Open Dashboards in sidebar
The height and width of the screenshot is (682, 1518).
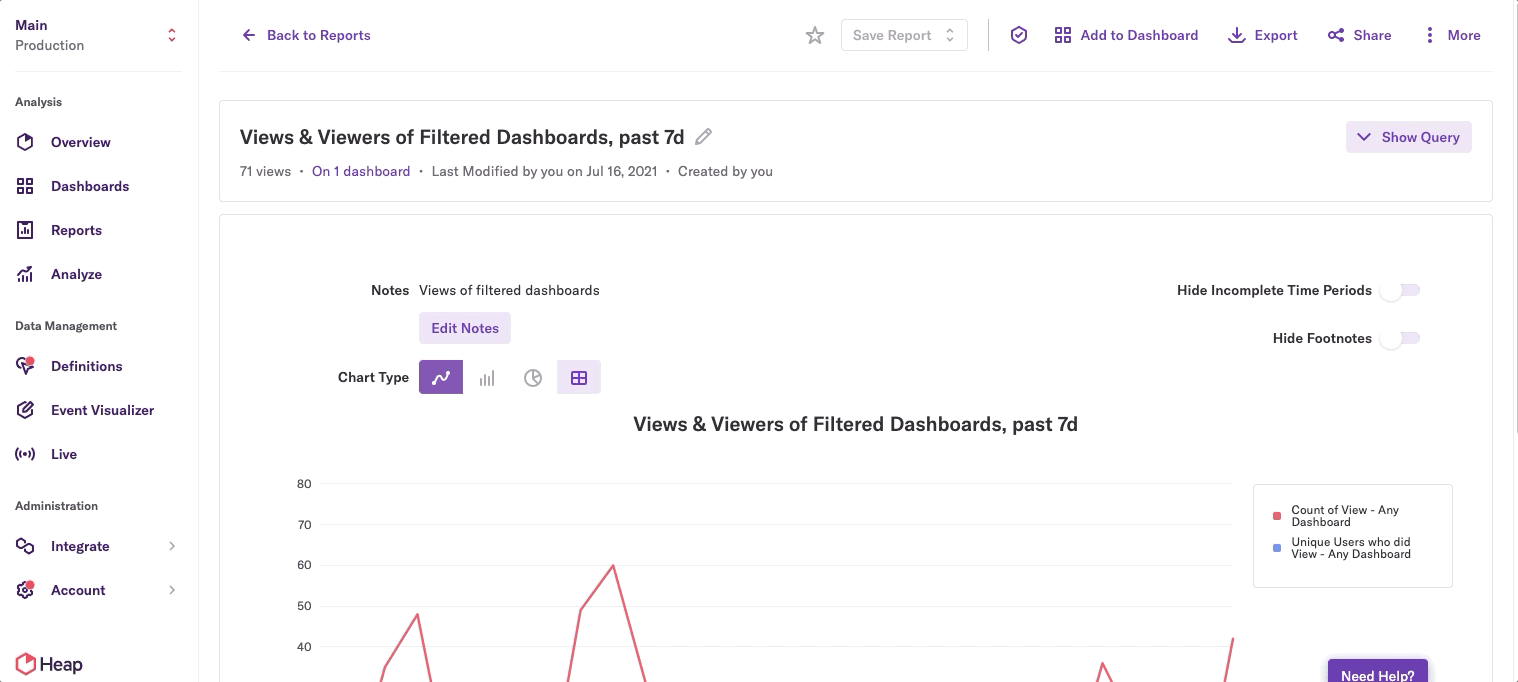point(90,186)
